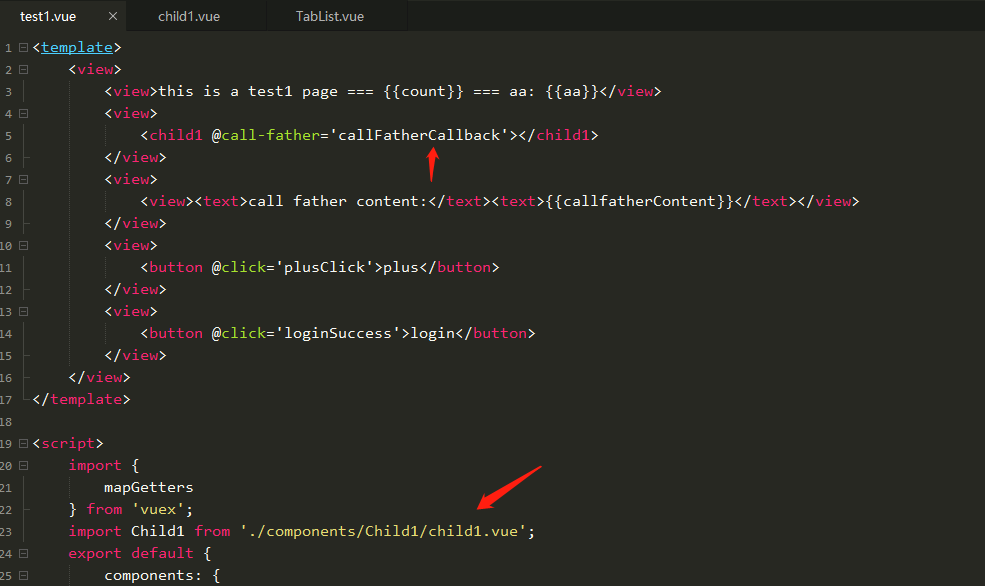Click the template link on line 1
Screen dimensions: 985x586
coord(77,47)
